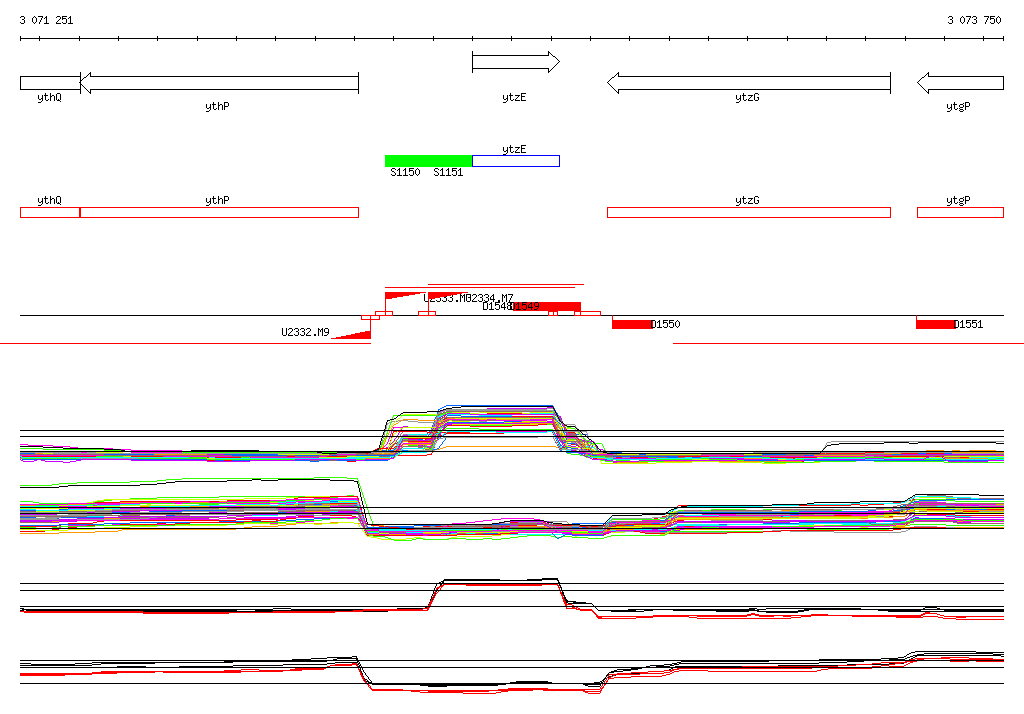The height and width of the screenshot is (714, 1024).
Task: Click the green S1150/S1151 segment bar
Action: (x=428, y=161)
